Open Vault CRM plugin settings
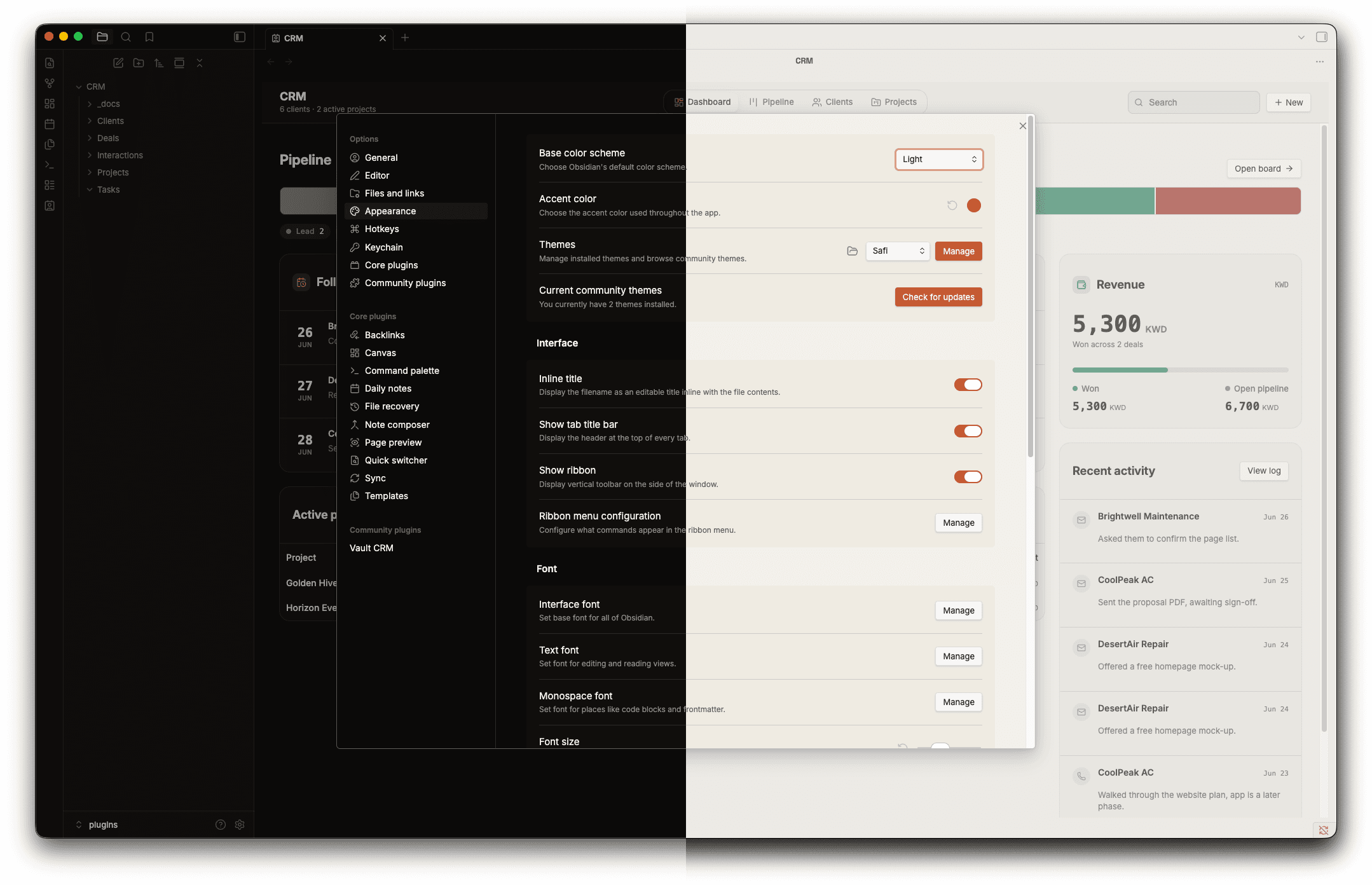The width and height of the screenshot is (1372, 885). click(416, 548)
